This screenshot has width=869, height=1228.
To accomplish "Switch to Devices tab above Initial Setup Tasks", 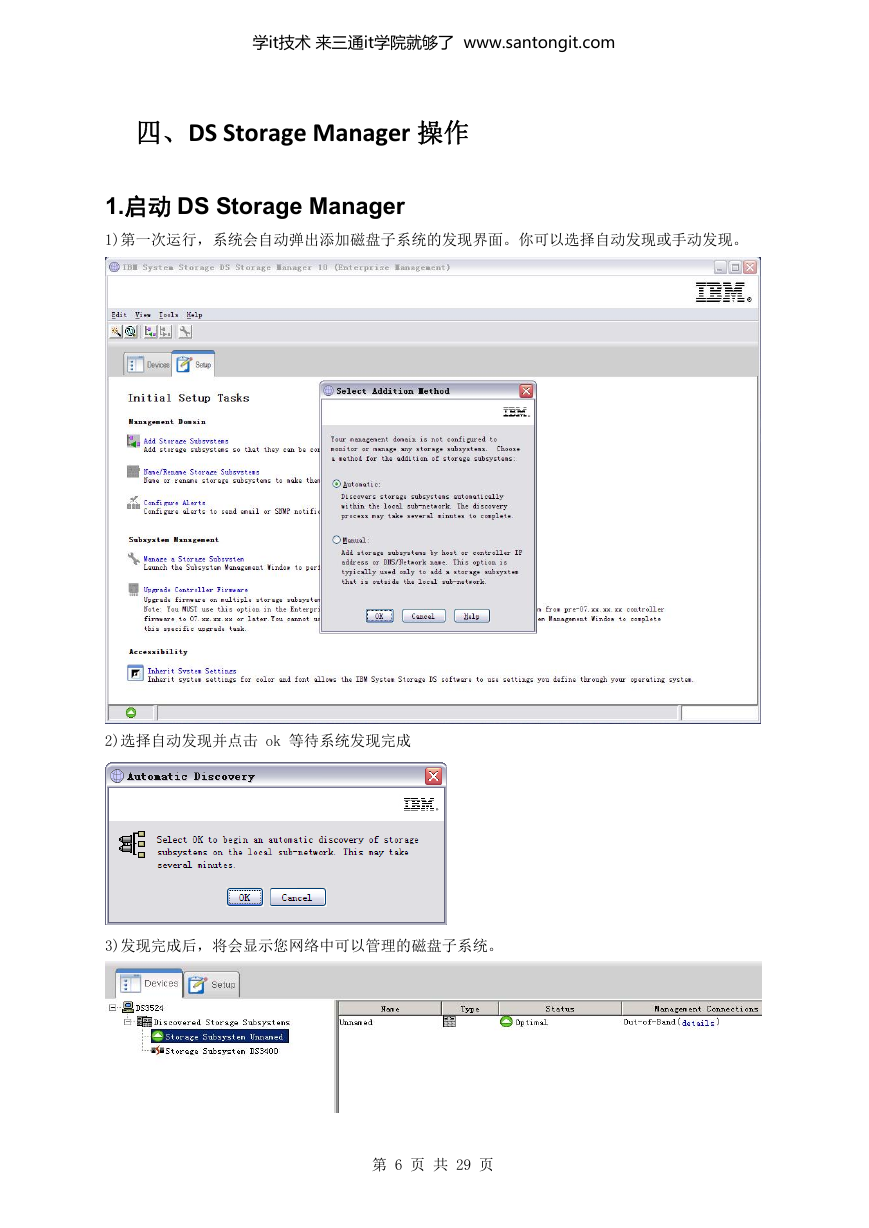I will (x=148, y=365).
